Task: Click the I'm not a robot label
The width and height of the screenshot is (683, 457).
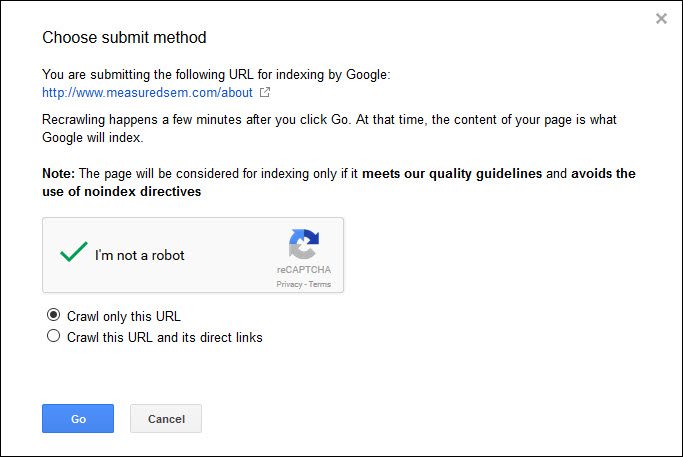Action: point(140,255)
